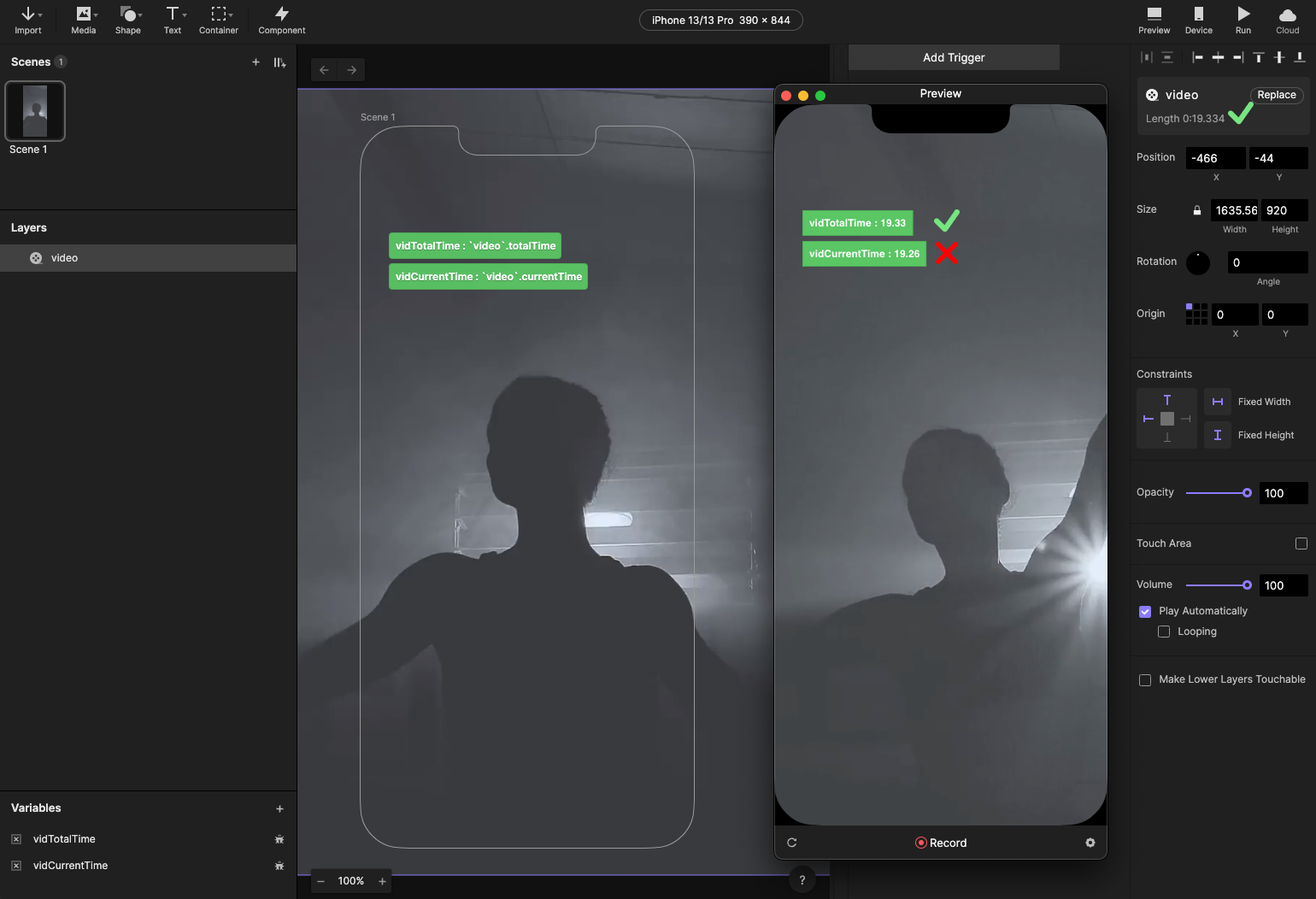
Task: Toggle the Fixed Width constraint
Action: tap(1218, 402)
